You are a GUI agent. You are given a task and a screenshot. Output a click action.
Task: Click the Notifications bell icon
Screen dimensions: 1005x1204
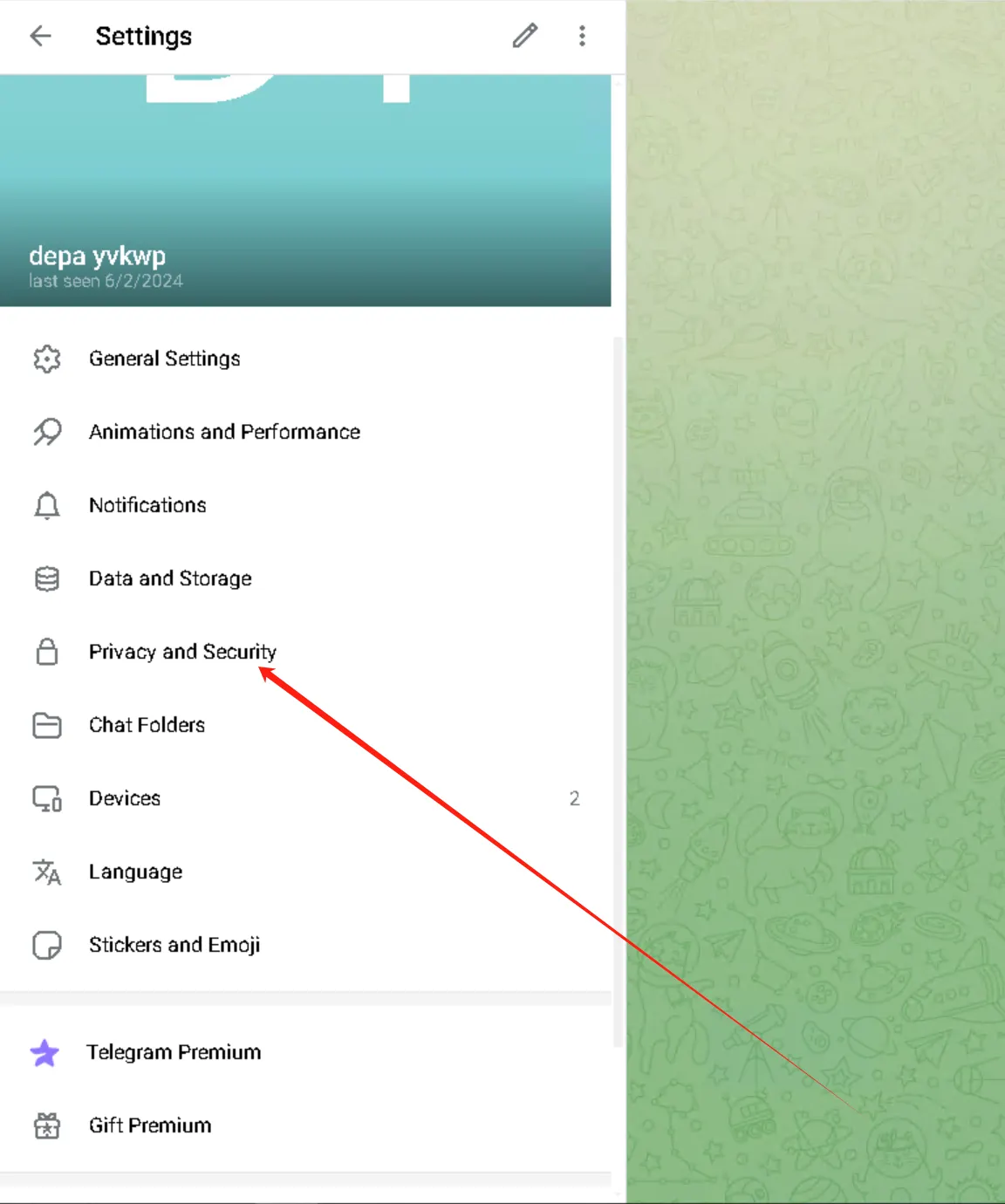pos(47,505)
